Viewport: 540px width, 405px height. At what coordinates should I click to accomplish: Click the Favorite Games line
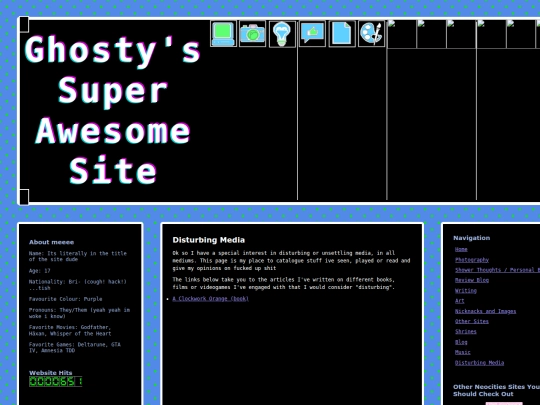75,347
